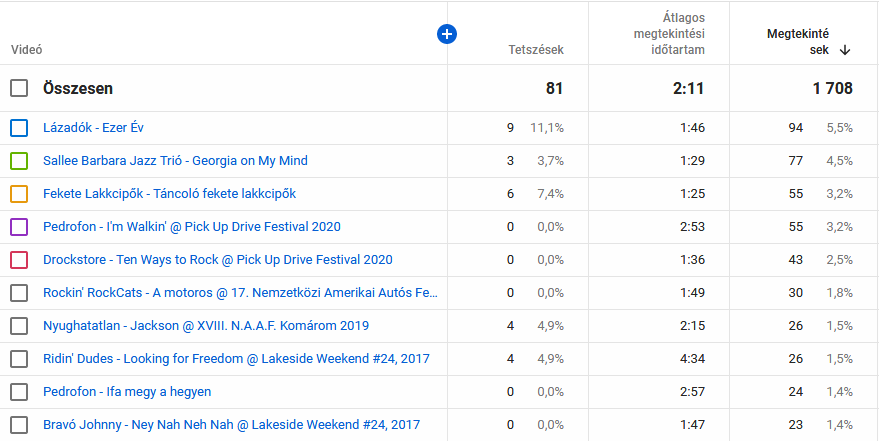Click the 43 views cell for Drockstore

click(796, 260)
